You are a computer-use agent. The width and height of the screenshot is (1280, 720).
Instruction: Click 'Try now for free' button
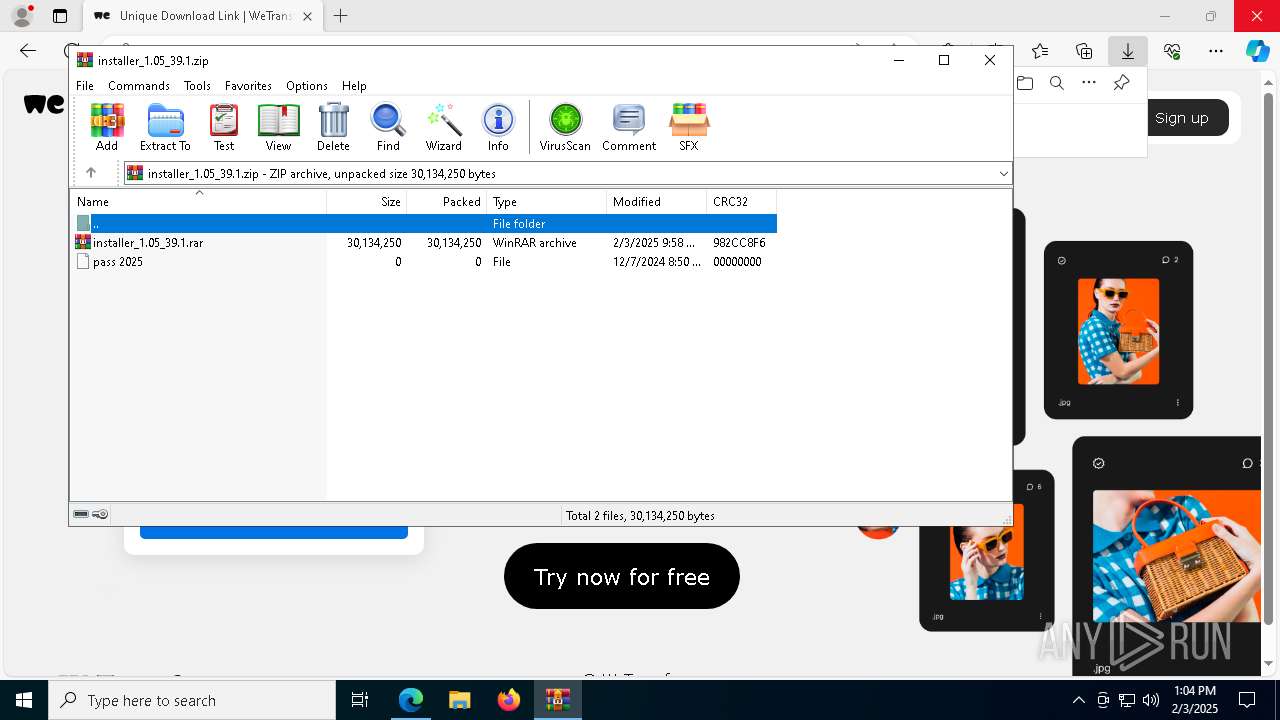click(622, 576)
